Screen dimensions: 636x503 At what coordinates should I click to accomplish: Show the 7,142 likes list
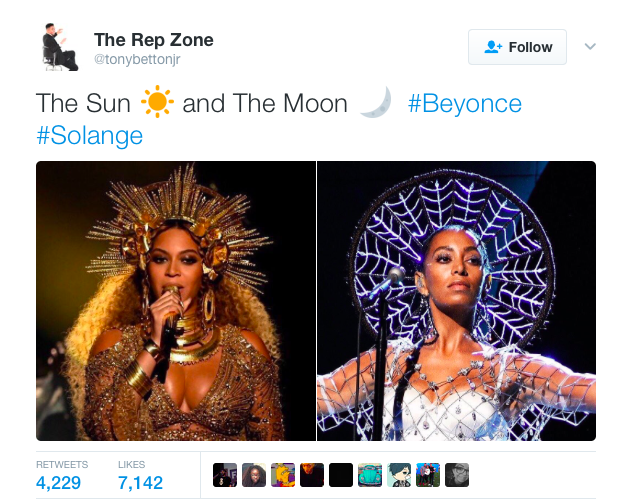tap(140, 475)
